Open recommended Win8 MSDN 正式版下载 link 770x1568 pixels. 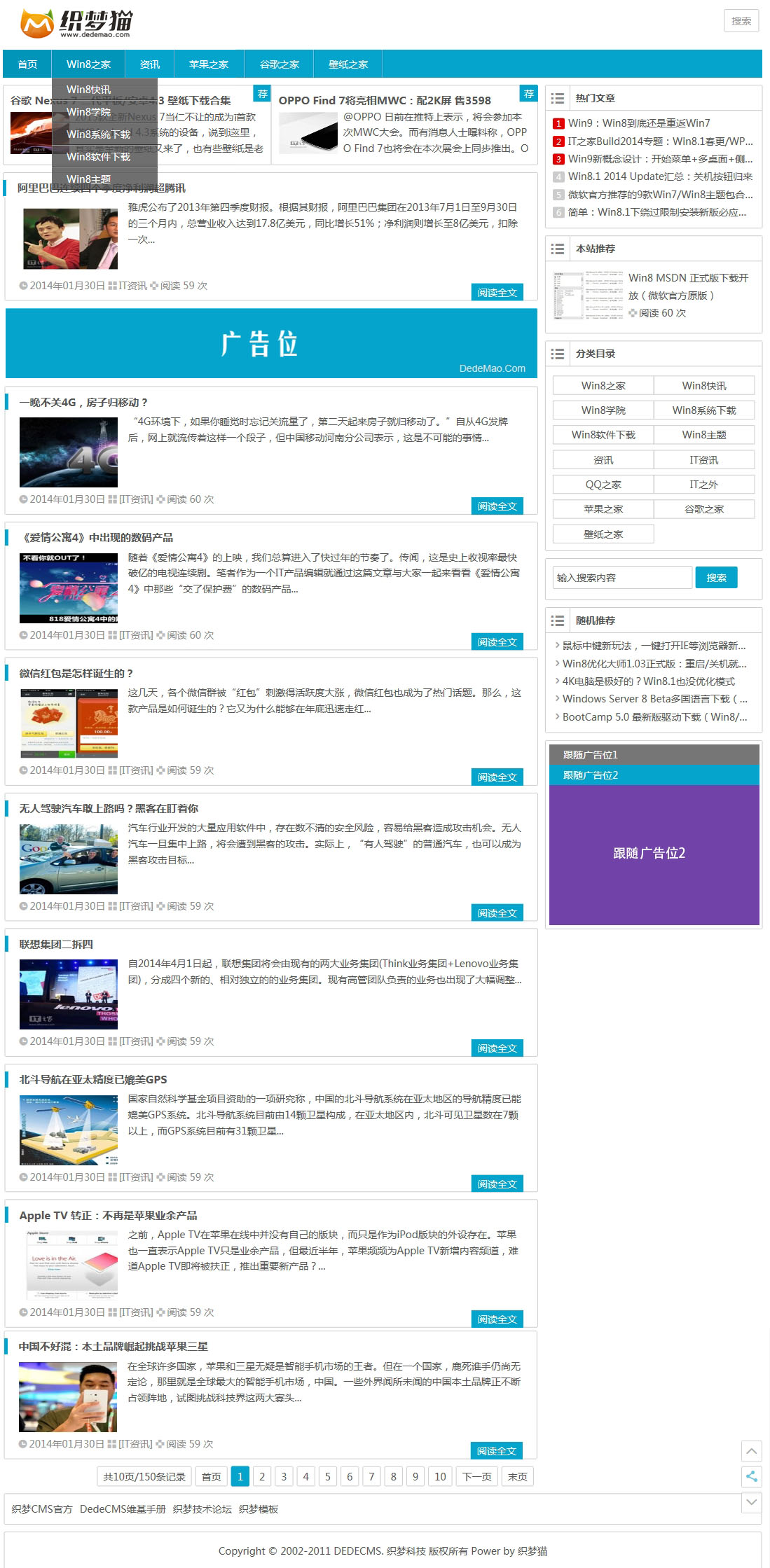click(x=689, y=286)
